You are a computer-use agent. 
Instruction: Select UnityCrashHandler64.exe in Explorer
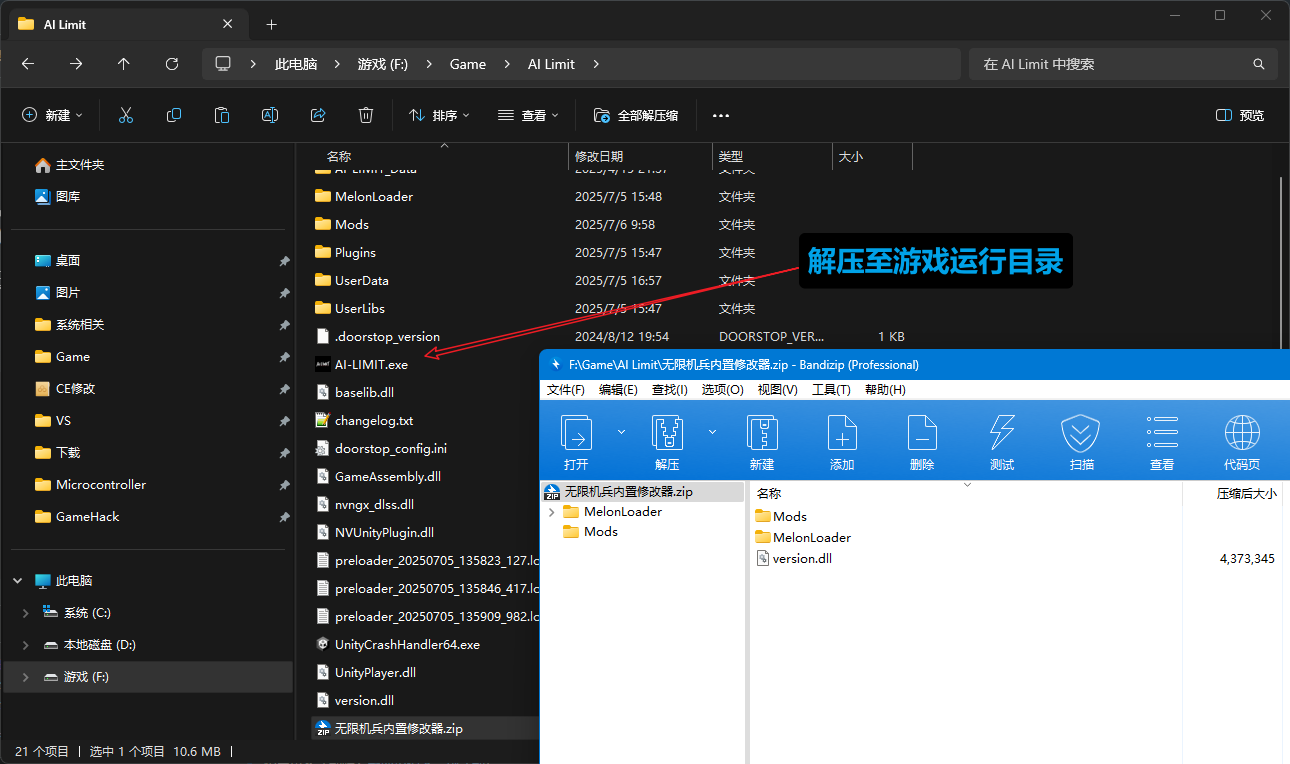[407, 644]
